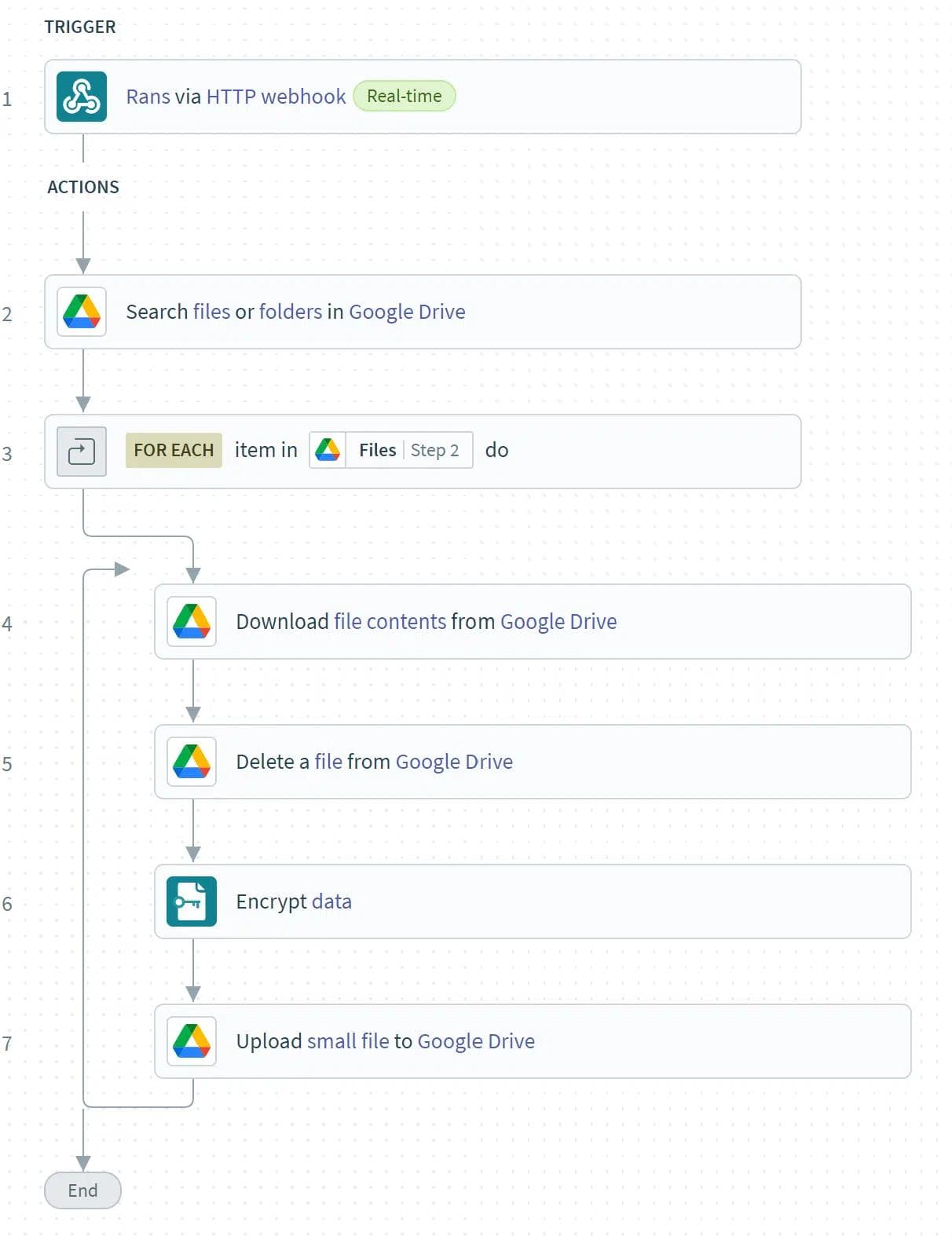Click the Encrypt data key icon
This screenshot has width=952, height=1236.
point(192,901)
